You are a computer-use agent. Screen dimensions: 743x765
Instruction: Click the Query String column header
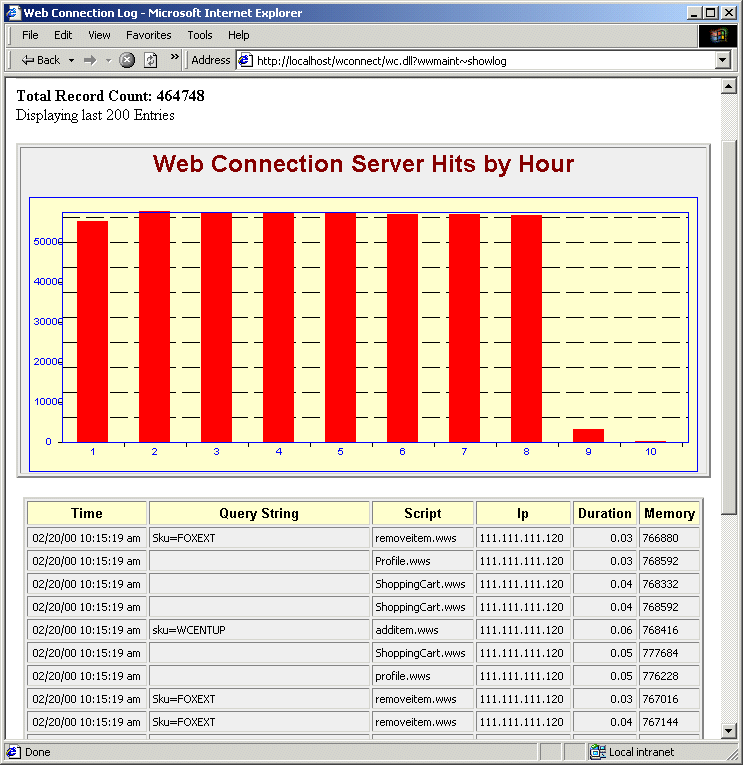click(x=259, y=513)
